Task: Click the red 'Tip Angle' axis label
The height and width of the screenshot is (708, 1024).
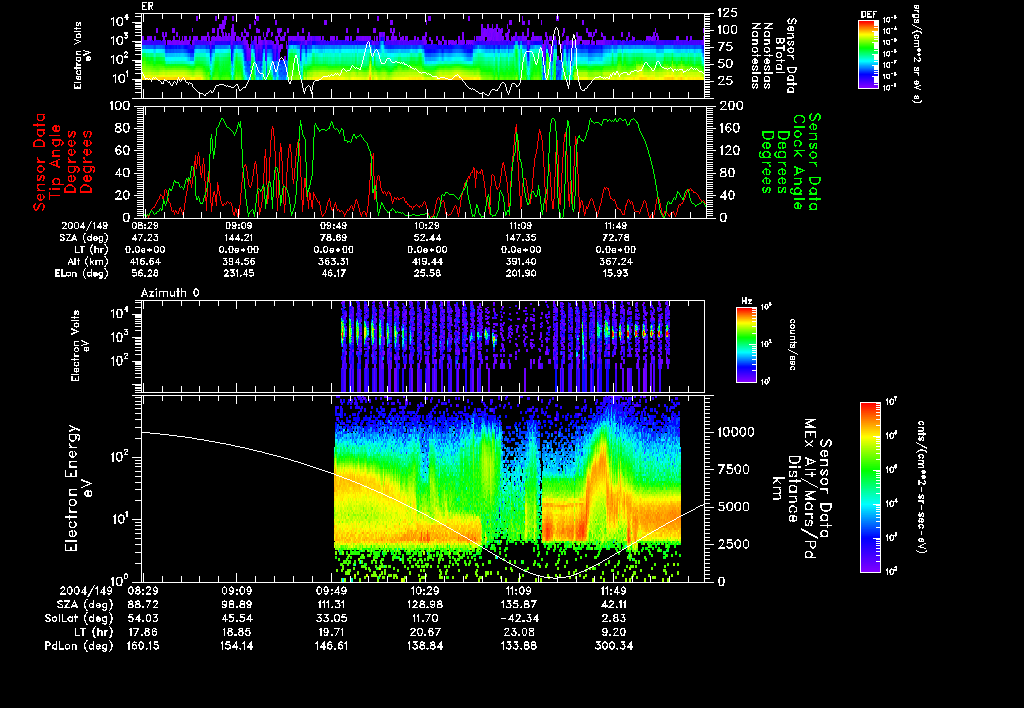Action: tap(56, 161)
